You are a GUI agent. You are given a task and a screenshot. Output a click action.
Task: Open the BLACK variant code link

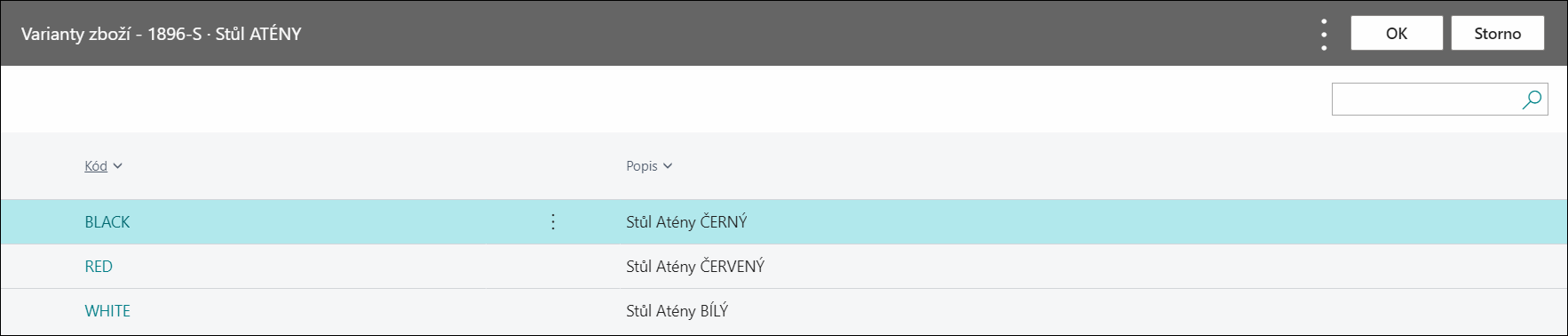click(107, 222)
